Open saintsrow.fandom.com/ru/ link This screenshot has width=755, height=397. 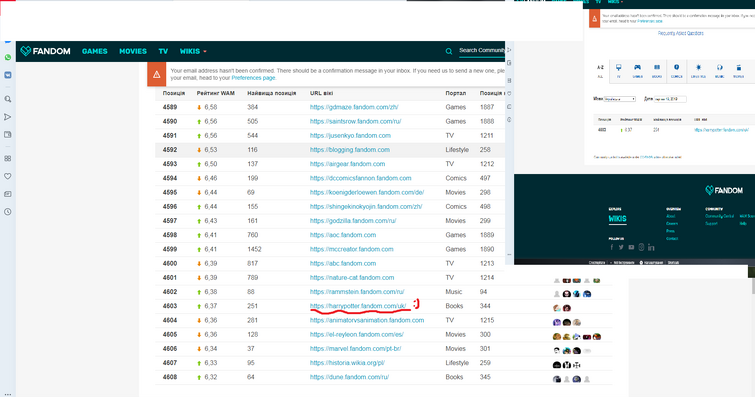coord(355,121)
